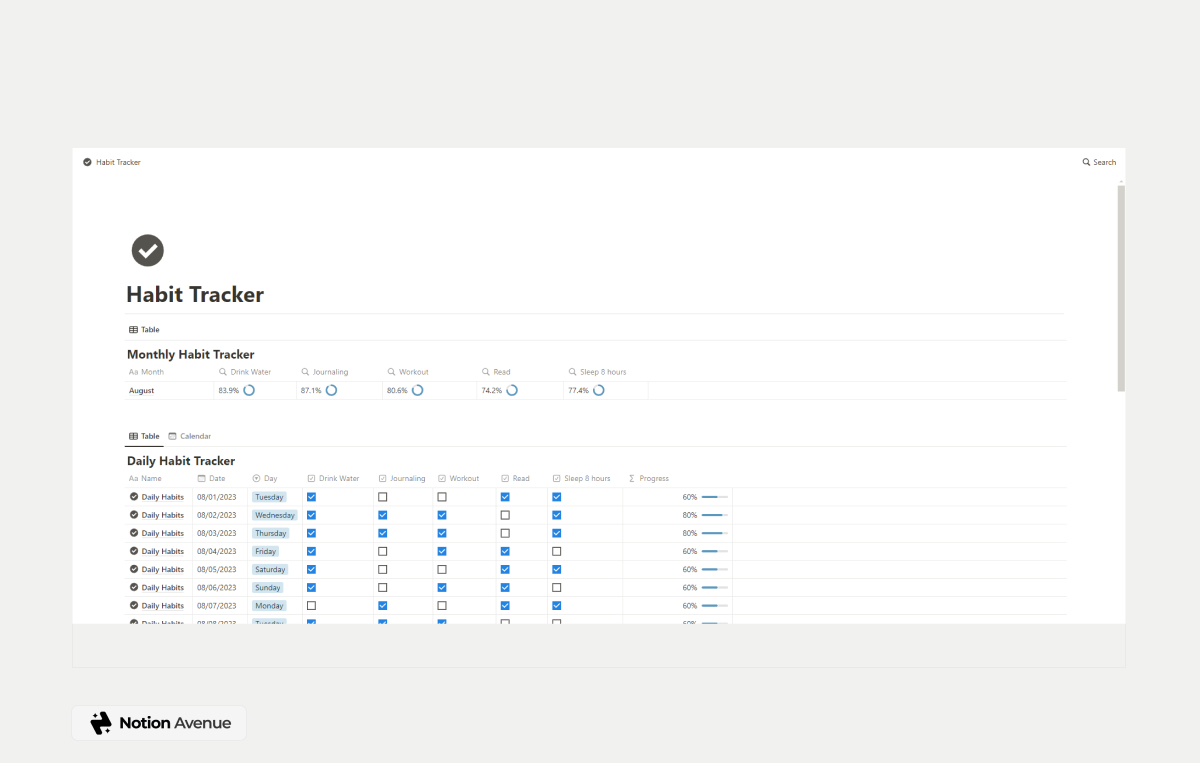Viewport: 1200px width, 763px height.
Task: Open the Sleep 8 hours column menu
Action: (583, 478)
